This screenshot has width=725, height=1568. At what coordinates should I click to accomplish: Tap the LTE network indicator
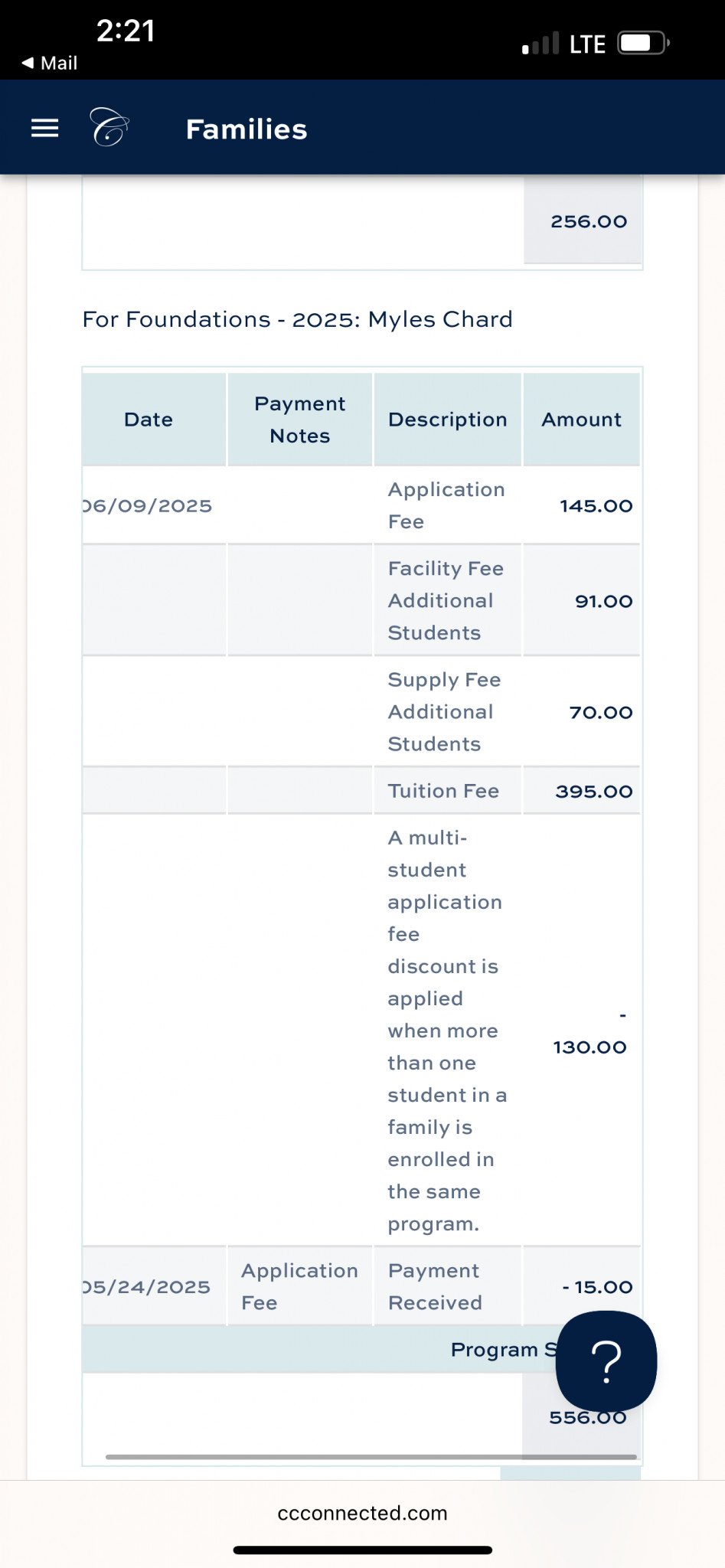click(x=587, y=44)
